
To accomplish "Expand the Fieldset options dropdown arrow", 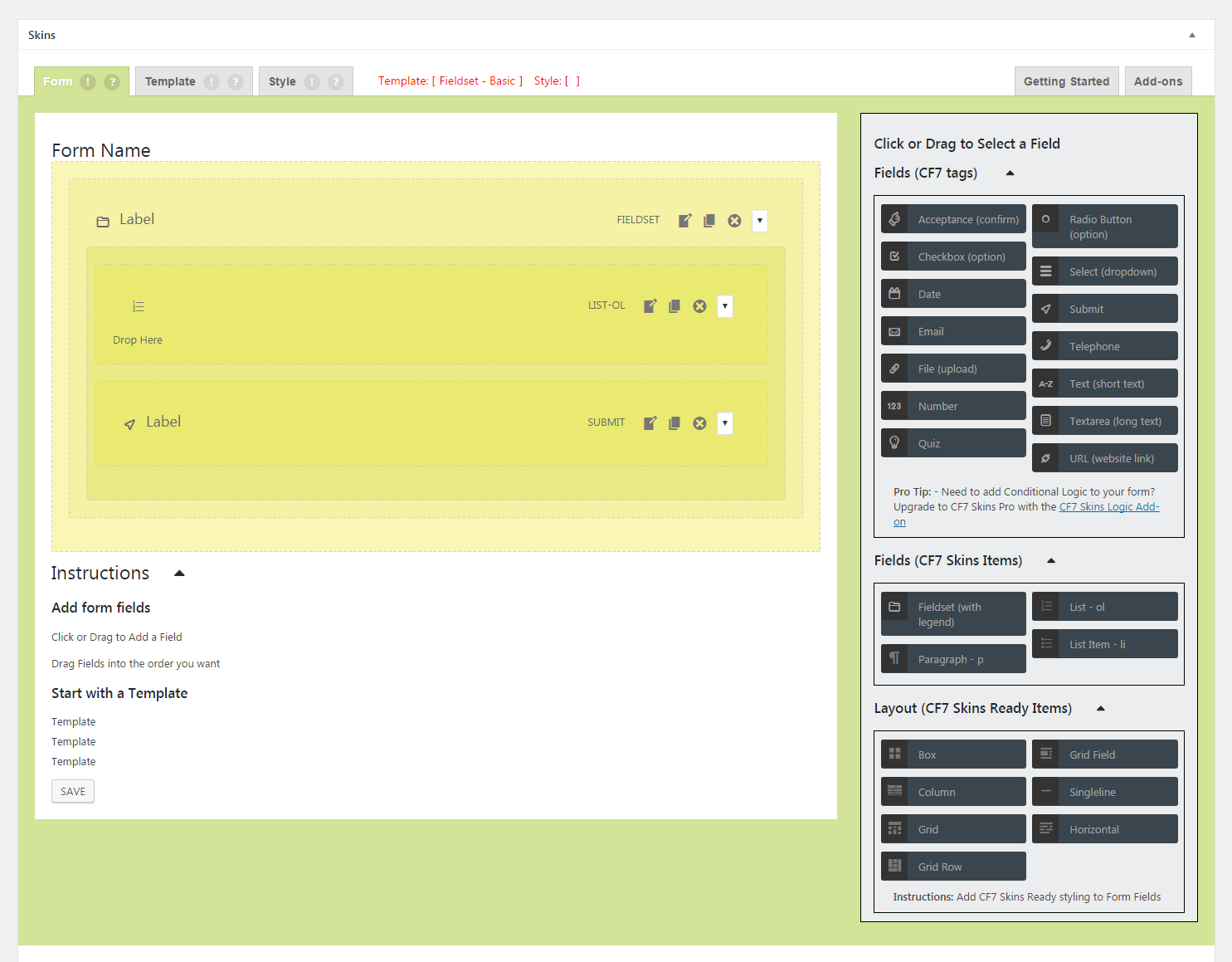I will [x=759, y=221].
